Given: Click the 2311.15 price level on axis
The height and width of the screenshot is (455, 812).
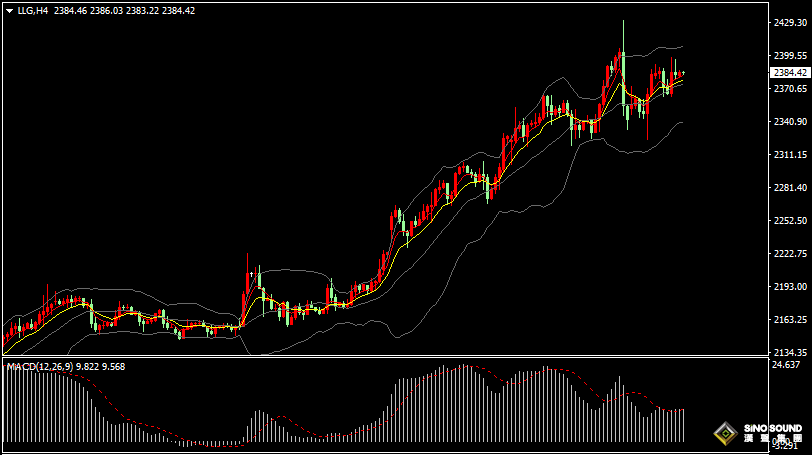Looking at the screenshot, I should (790, 155).
